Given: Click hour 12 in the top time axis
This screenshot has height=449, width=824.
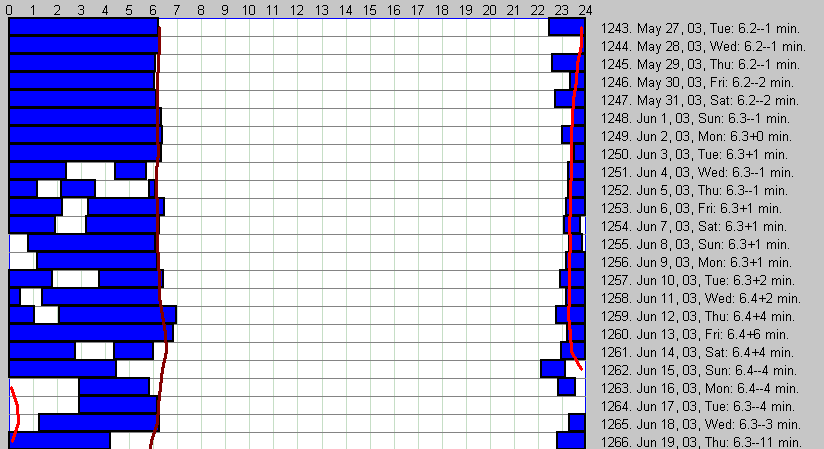Looking at the screenshot, I should tap(297, 9).
